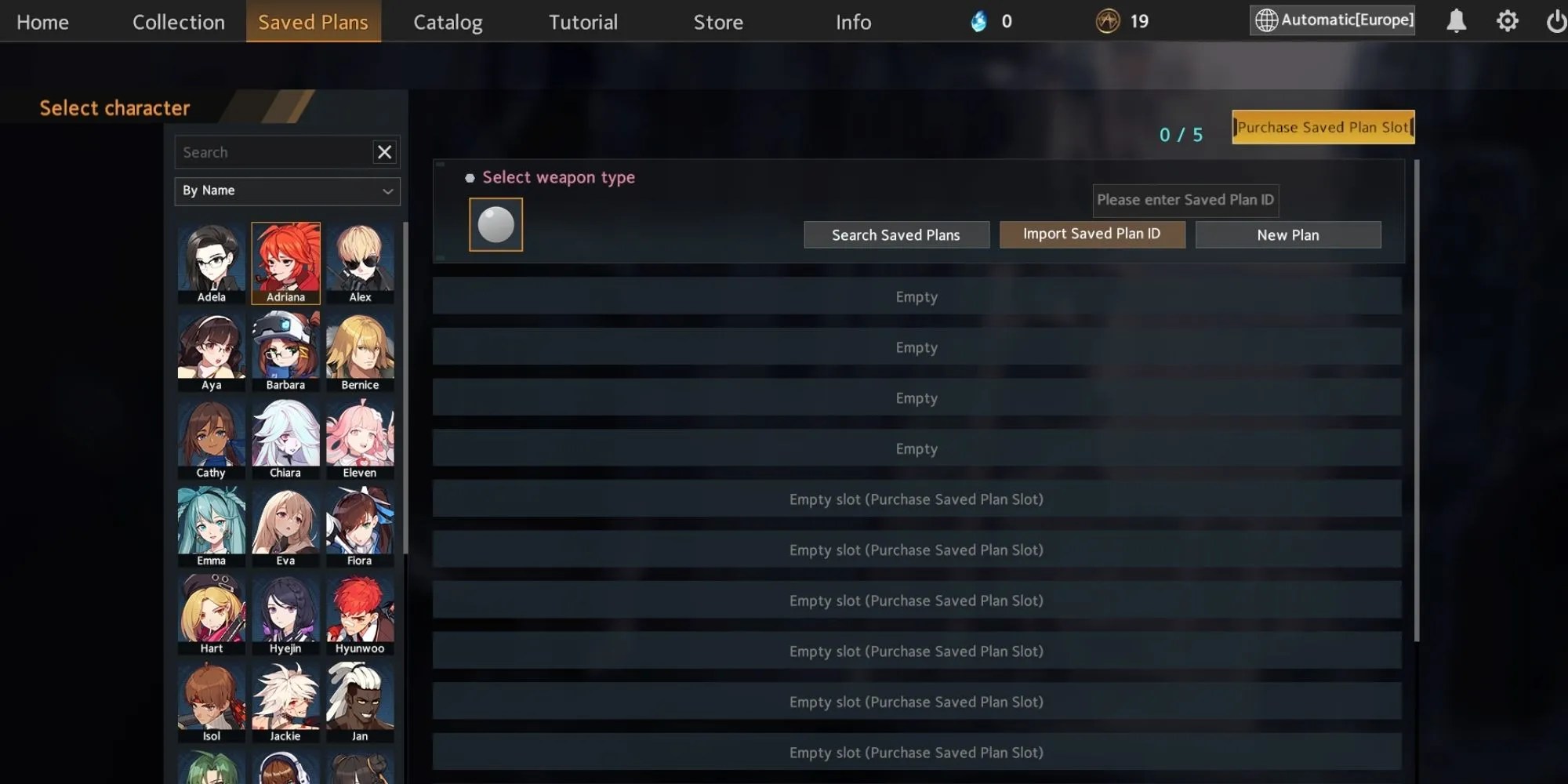1568x784 pixels.
Task: Open the Collection tab
Action: [179, 22]
